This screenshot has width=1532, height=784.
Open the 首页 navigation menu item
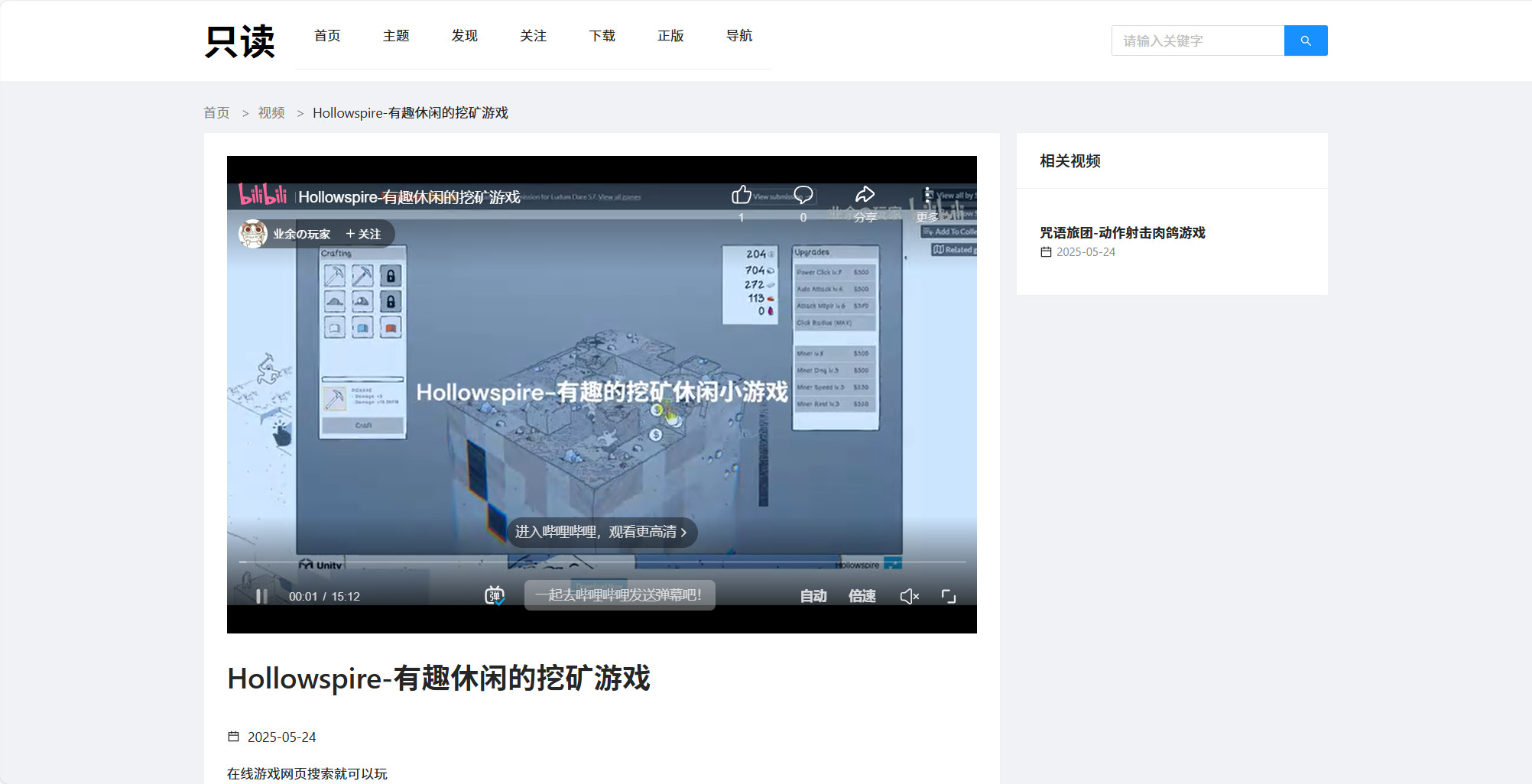327,36
